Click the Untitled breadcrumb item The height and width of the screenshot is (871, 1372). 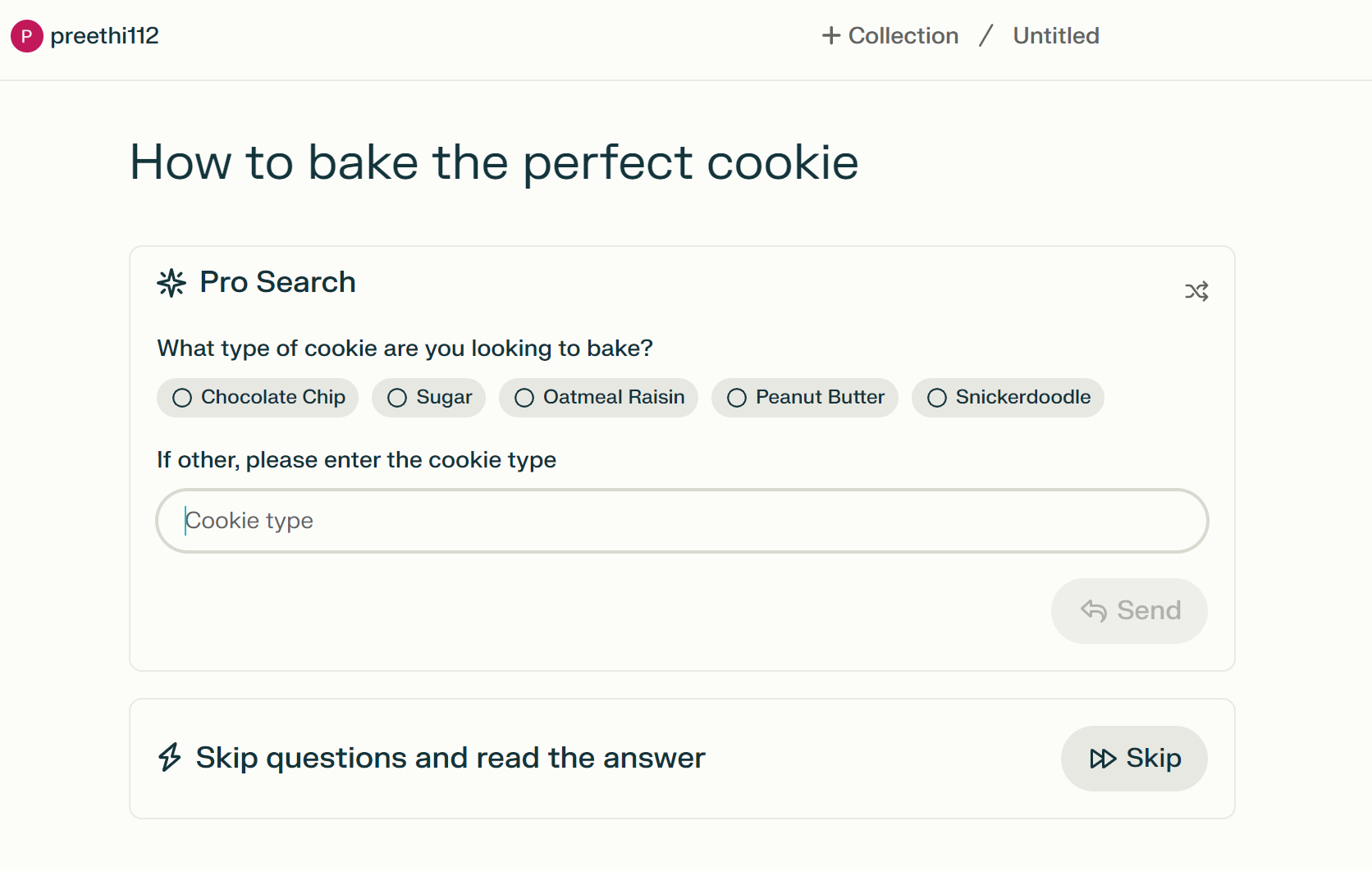tap(1056, 36)
